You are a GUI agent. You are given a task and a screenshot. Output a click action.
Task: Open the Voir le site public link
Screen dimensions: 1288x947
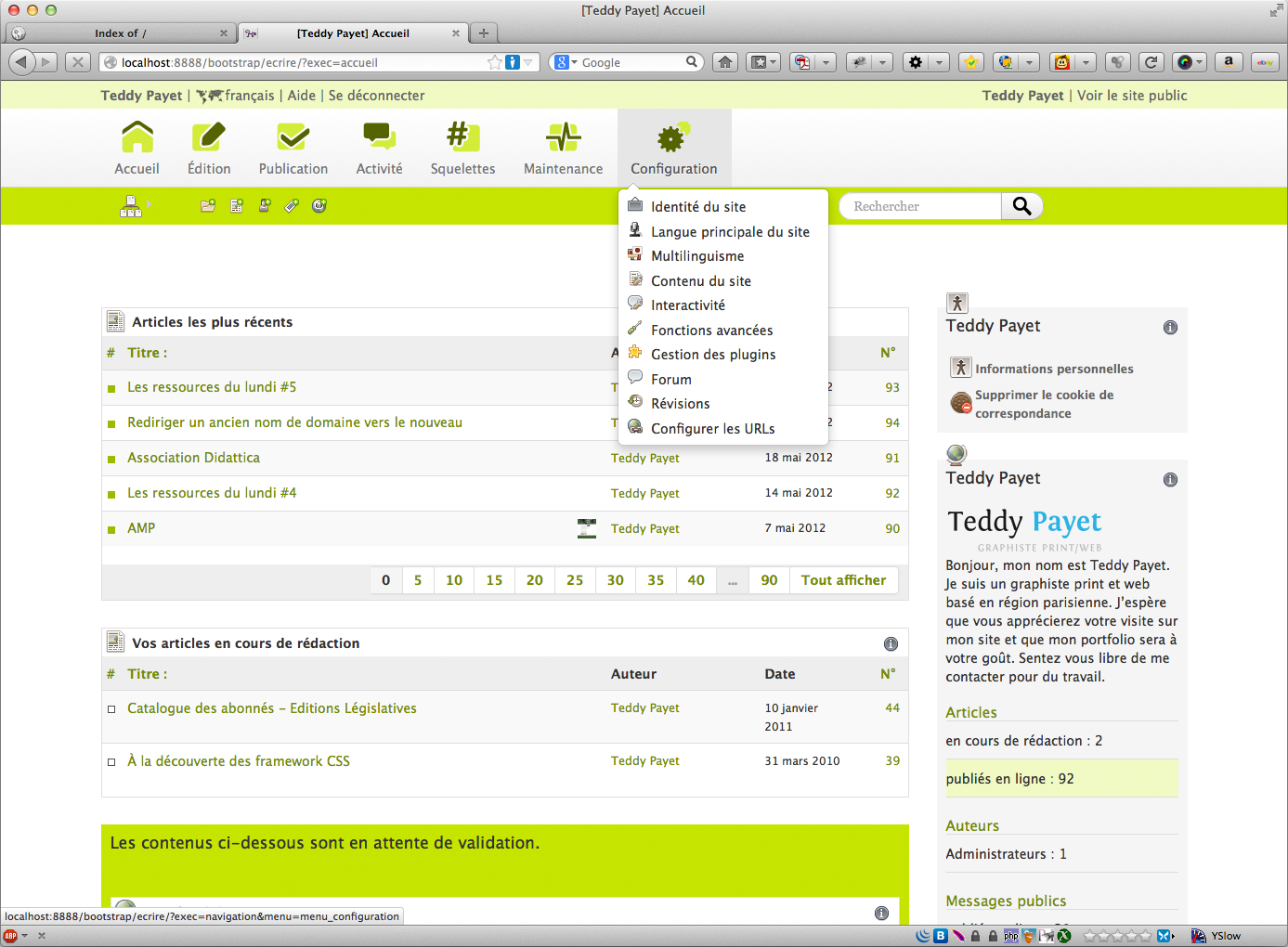1131,96
